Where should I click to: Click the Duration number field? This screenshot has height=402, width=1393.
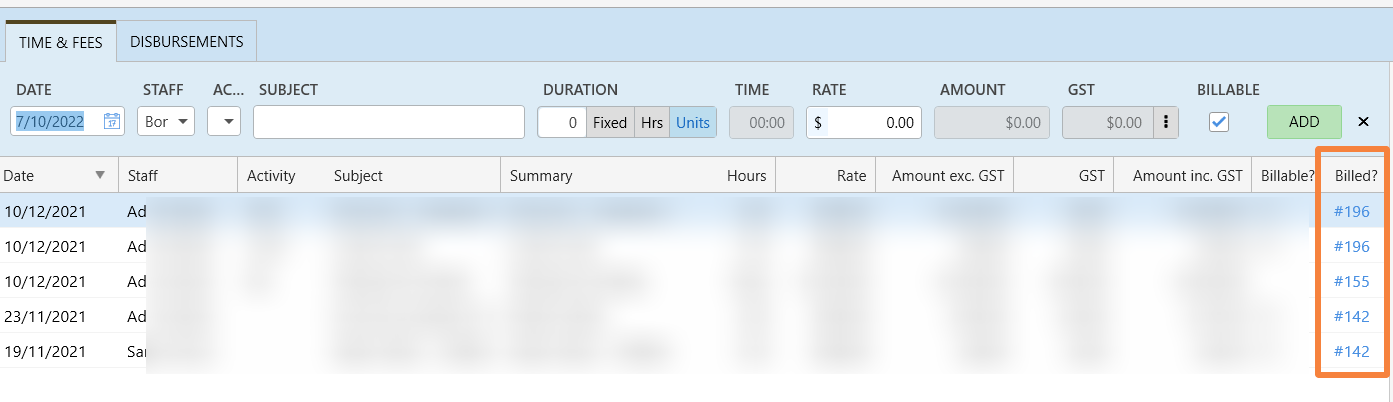pos(561,122)
